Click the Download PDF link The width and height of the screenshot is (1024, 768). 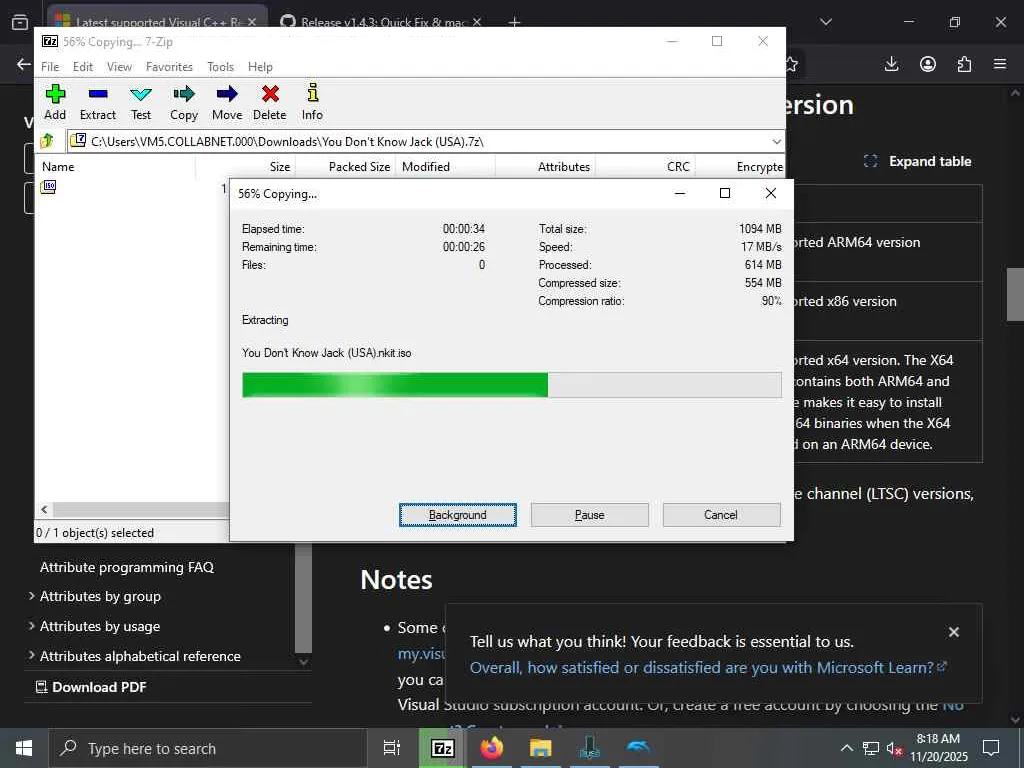[91, 687]
